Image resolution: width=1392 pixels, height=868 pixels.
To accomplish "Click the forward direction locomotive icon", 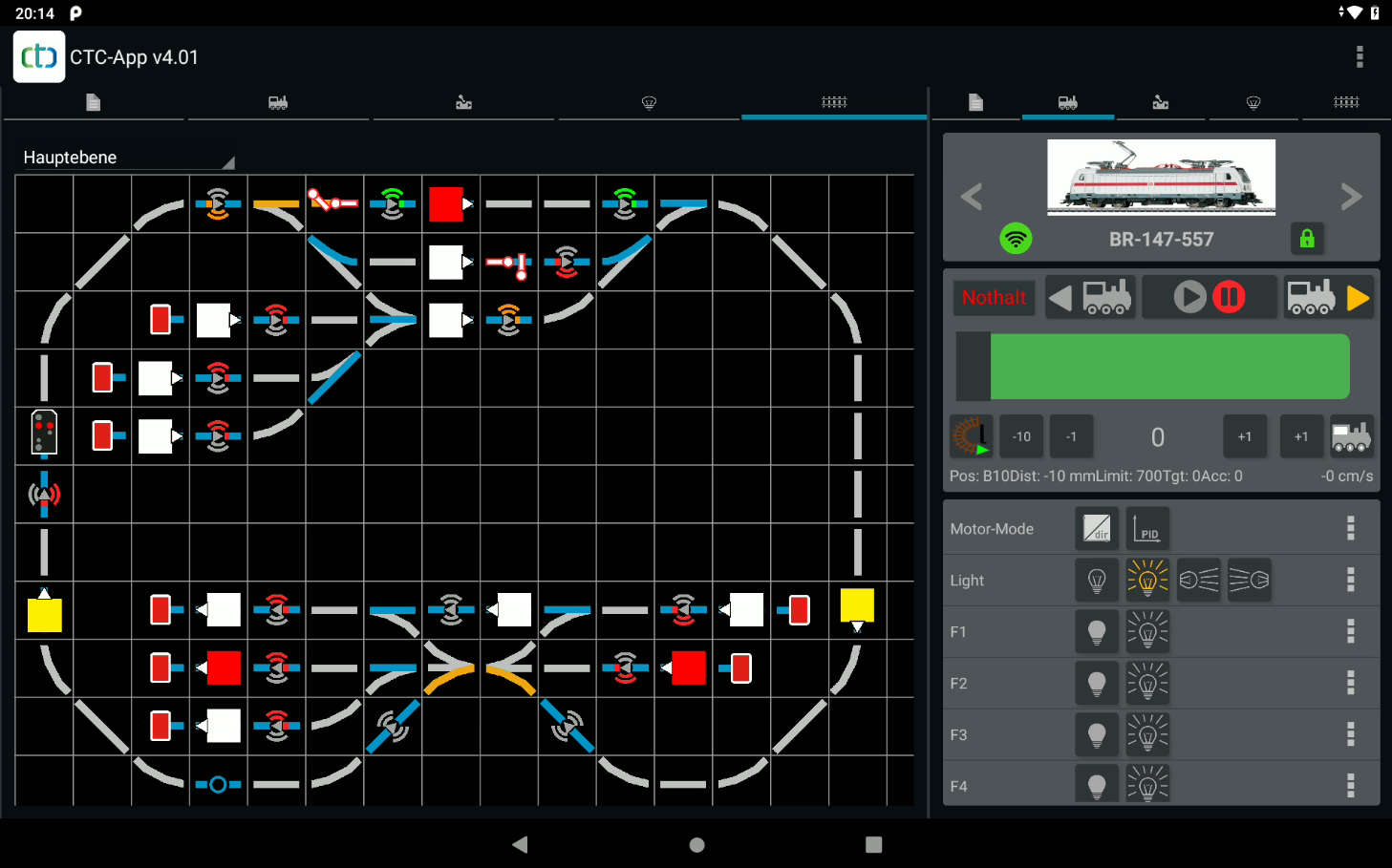I will [x=1328, y=298].
